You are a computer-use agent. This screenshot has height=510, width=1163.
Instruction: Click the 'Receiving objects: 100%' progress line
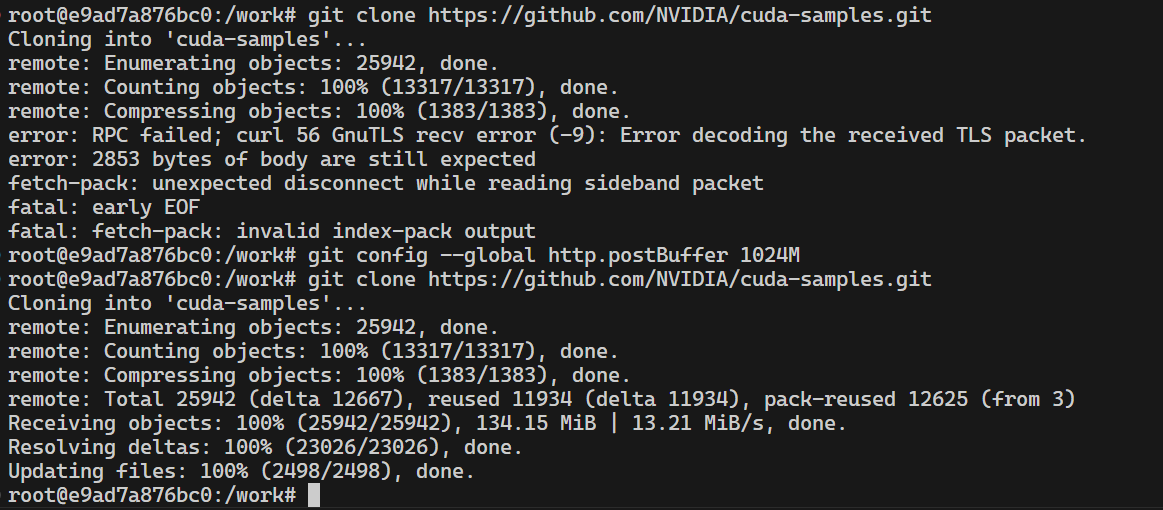point(427,424)
